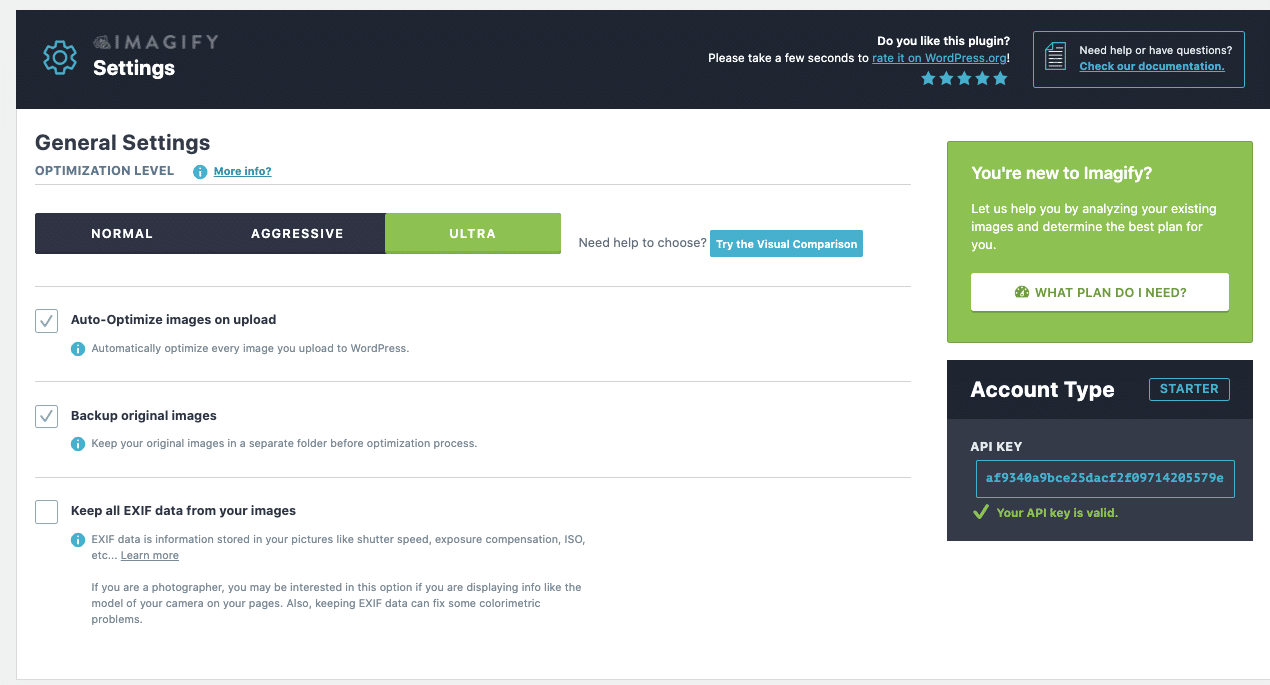Uncheck Auto-Optimize images on upload

[x=47, y=320]
